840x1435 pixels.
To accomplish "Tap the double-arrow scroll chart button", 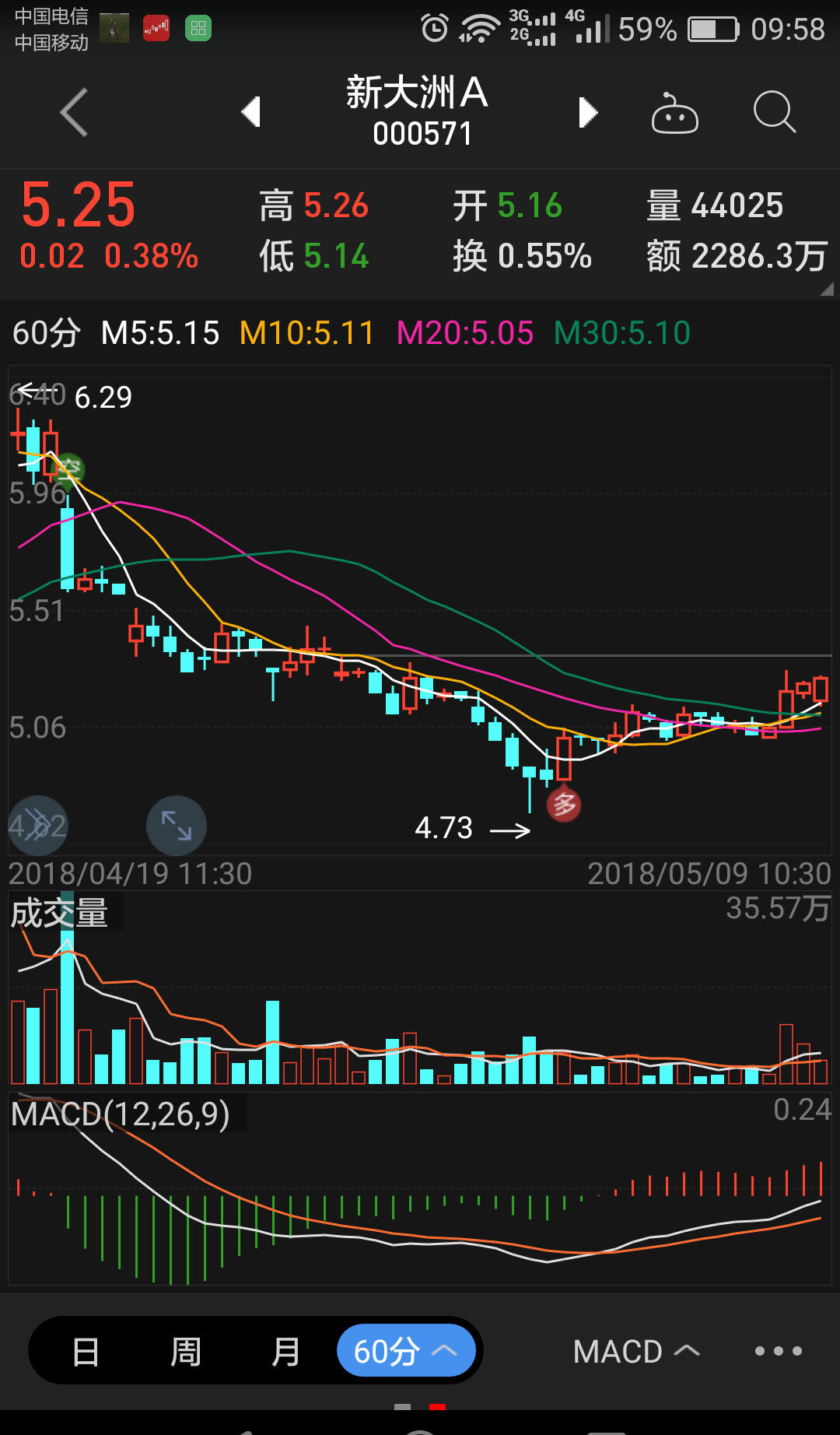I will 37,826.
